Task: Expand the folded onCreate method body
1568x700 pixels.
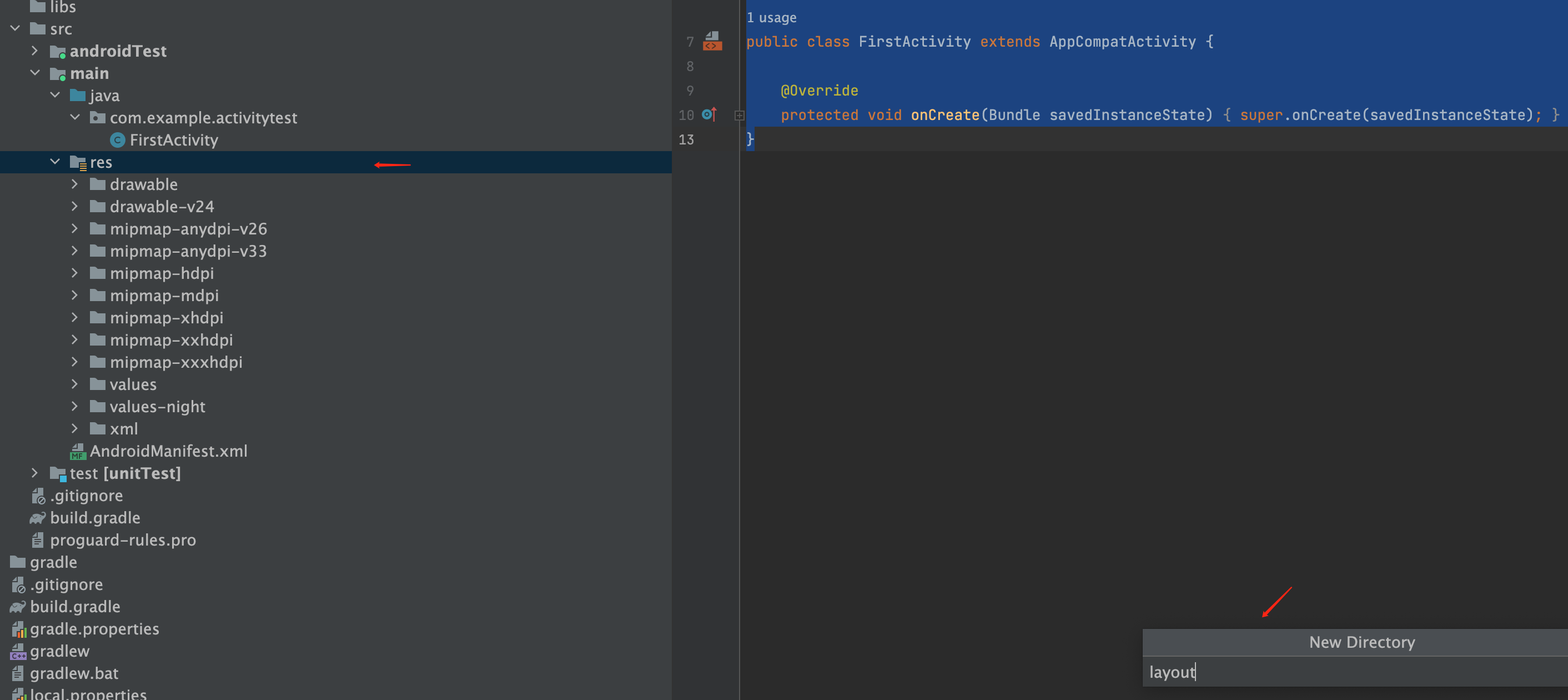Action: tap(739, 115)
